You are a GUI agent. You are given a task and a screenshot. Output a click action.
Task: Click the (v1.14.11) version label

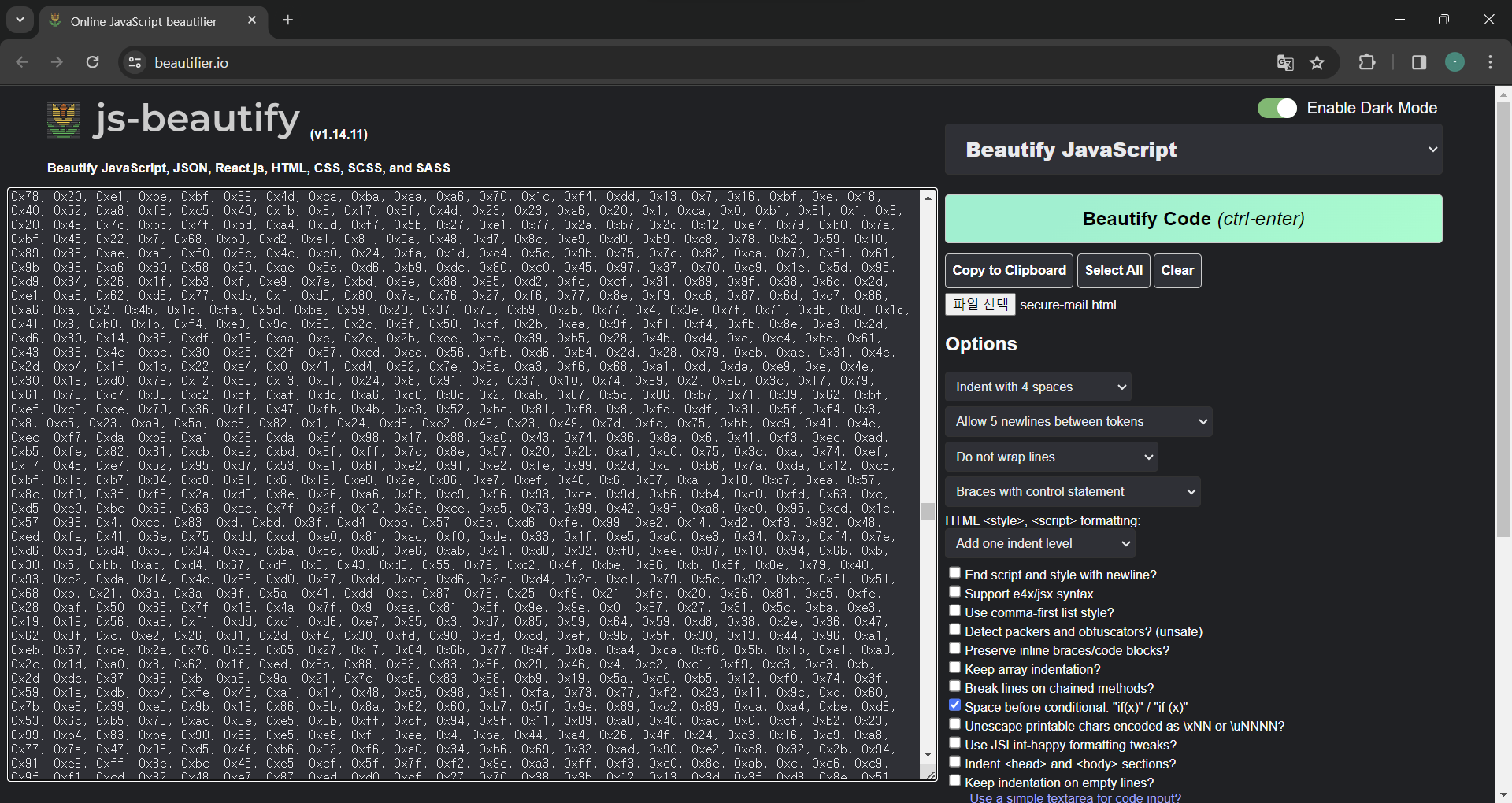[339, 135]
